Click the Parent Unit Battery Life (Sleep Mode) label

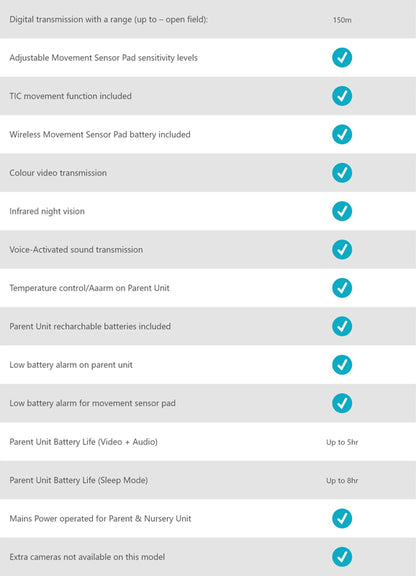point(79,480)
